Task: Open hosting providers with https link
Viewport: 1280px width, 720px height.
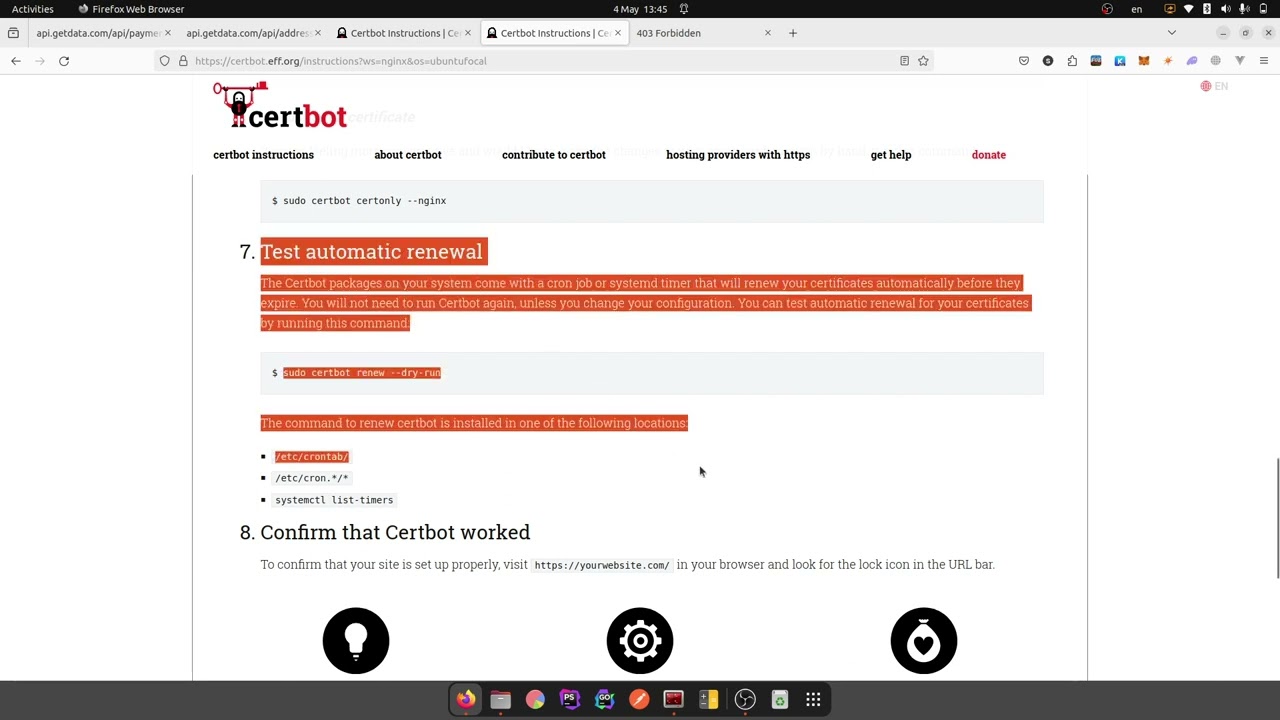Action: click(738, 155)
